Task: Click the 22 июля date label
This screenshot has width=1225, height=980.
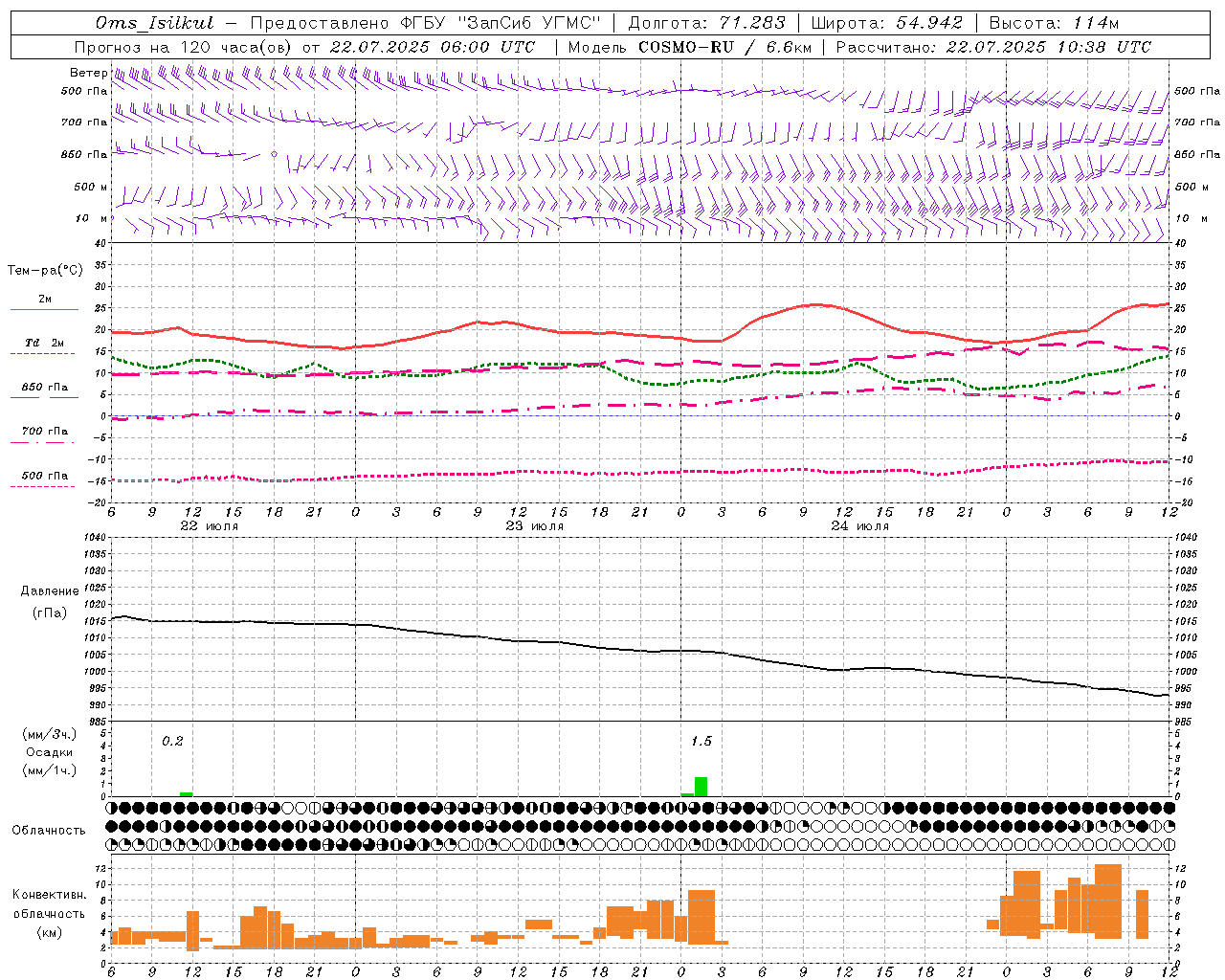Action: click(210, 526)
